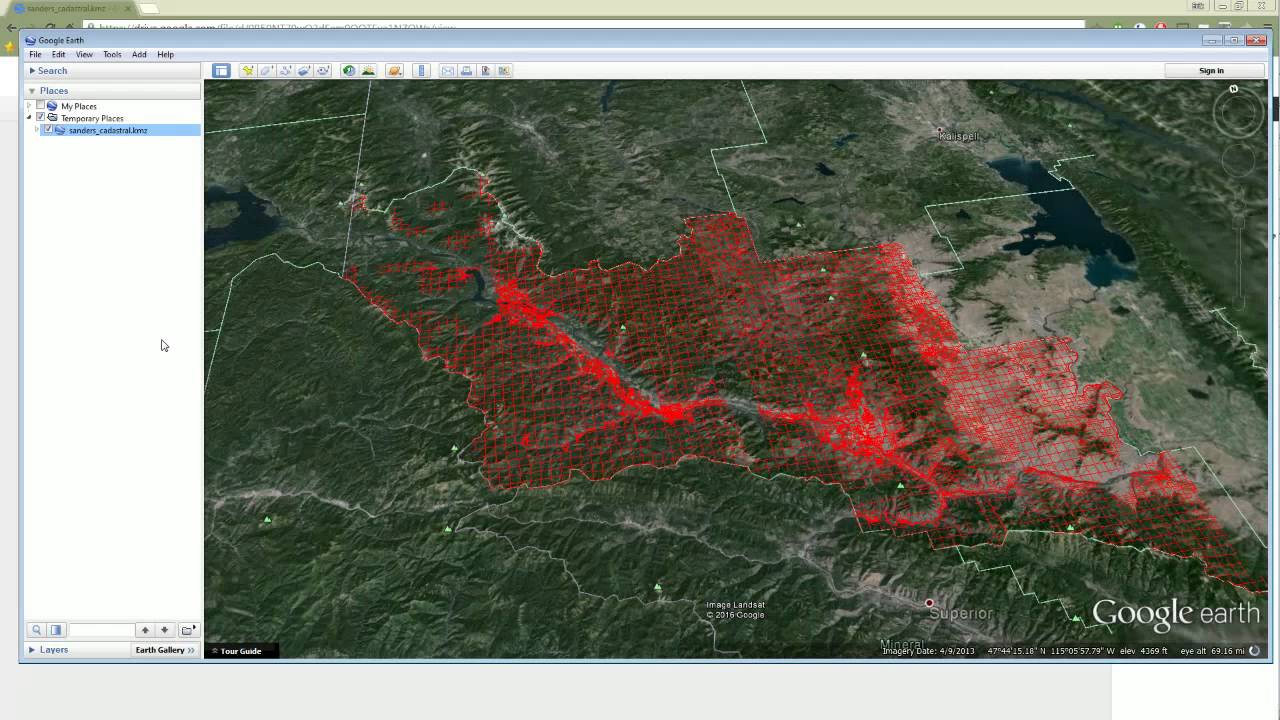Click the Look joystick navigation ring
The width and height of the screenshot is (1280, 720).
1239,113
